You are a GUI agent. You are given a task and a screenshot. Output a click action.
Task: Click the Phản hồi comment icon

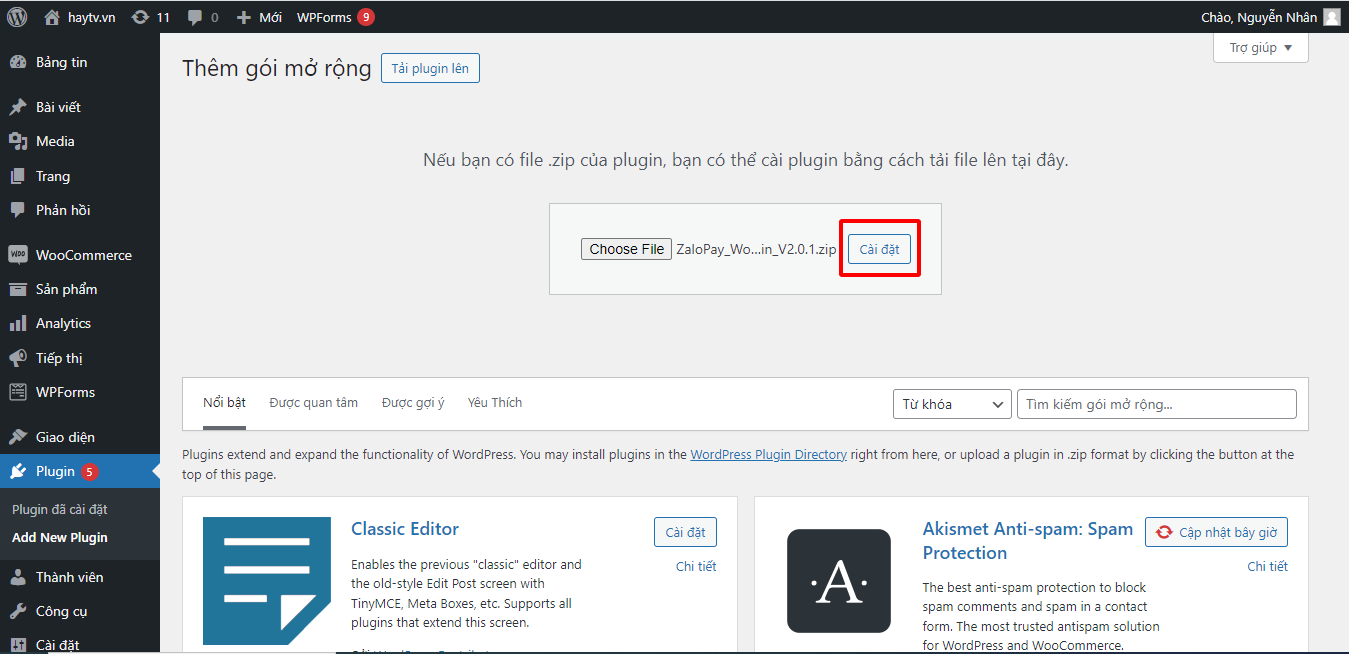point(18,210)
